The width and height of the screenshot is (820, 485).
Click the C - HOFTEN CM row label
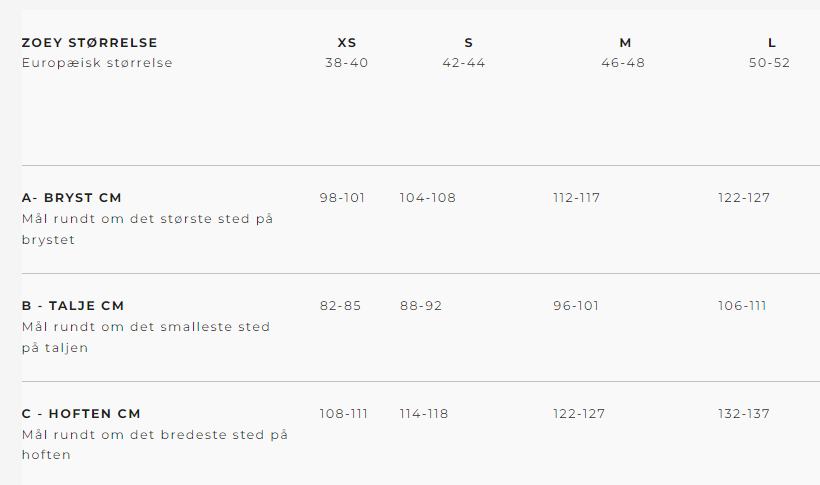tap(81, 414)
